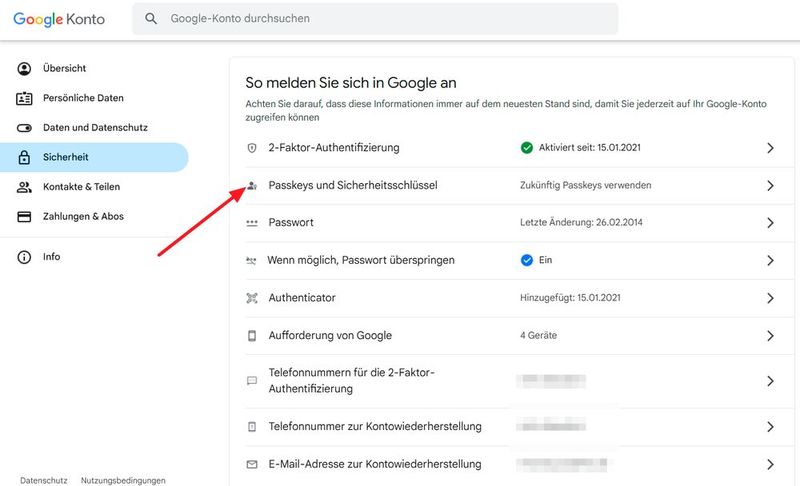Expand the 2-Faktor-Authentifizierung row chevron
Screen dimensions: 800x486
point(770,148)
